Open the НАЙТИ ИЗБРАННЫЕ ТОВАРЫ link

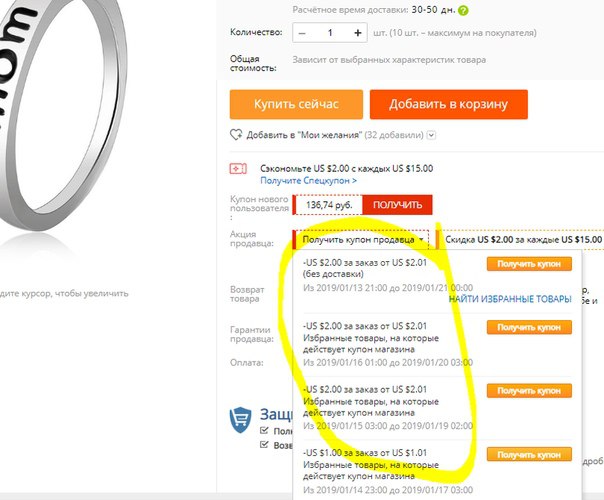click(510, 299)
